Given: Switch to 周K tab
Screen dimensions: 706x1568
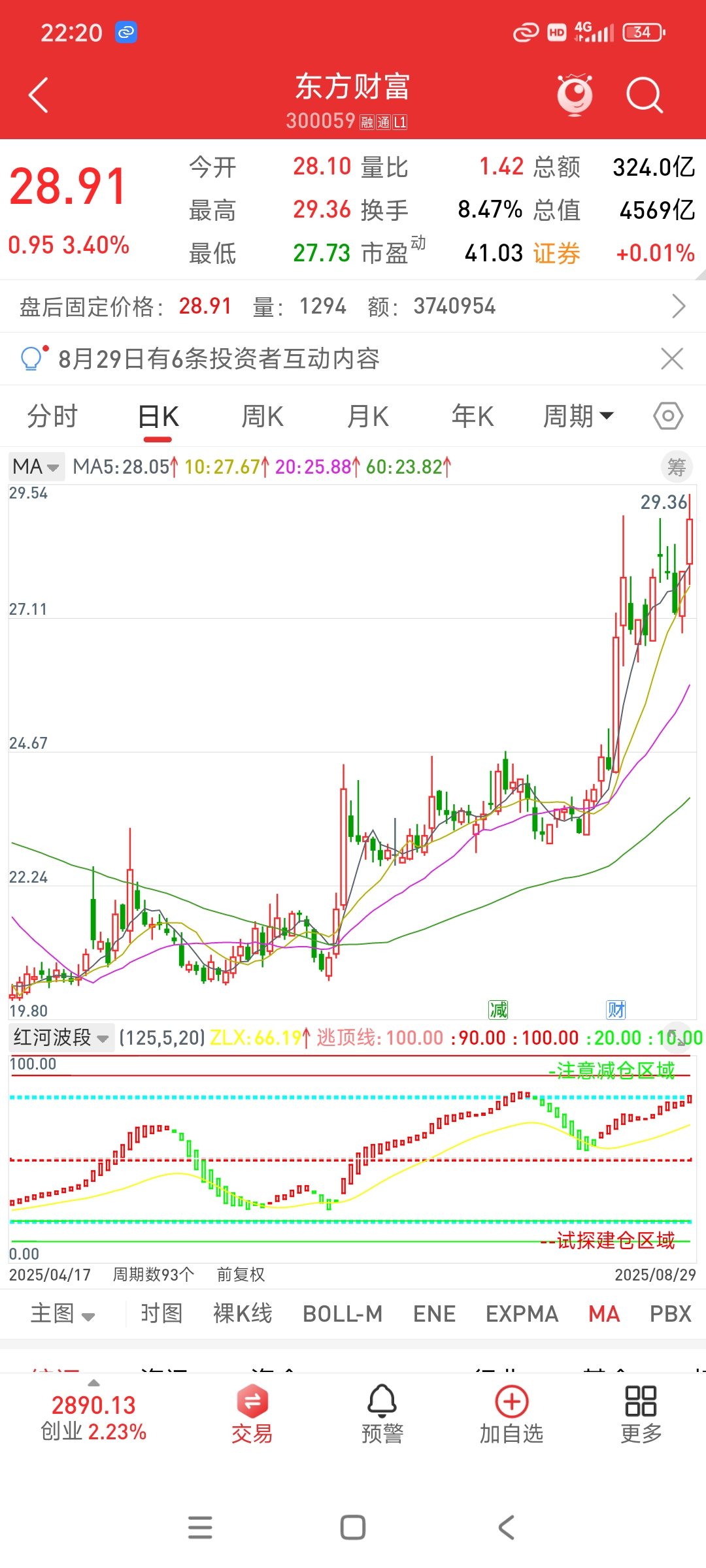Looking at the screenshot, I should click(262, 416).
